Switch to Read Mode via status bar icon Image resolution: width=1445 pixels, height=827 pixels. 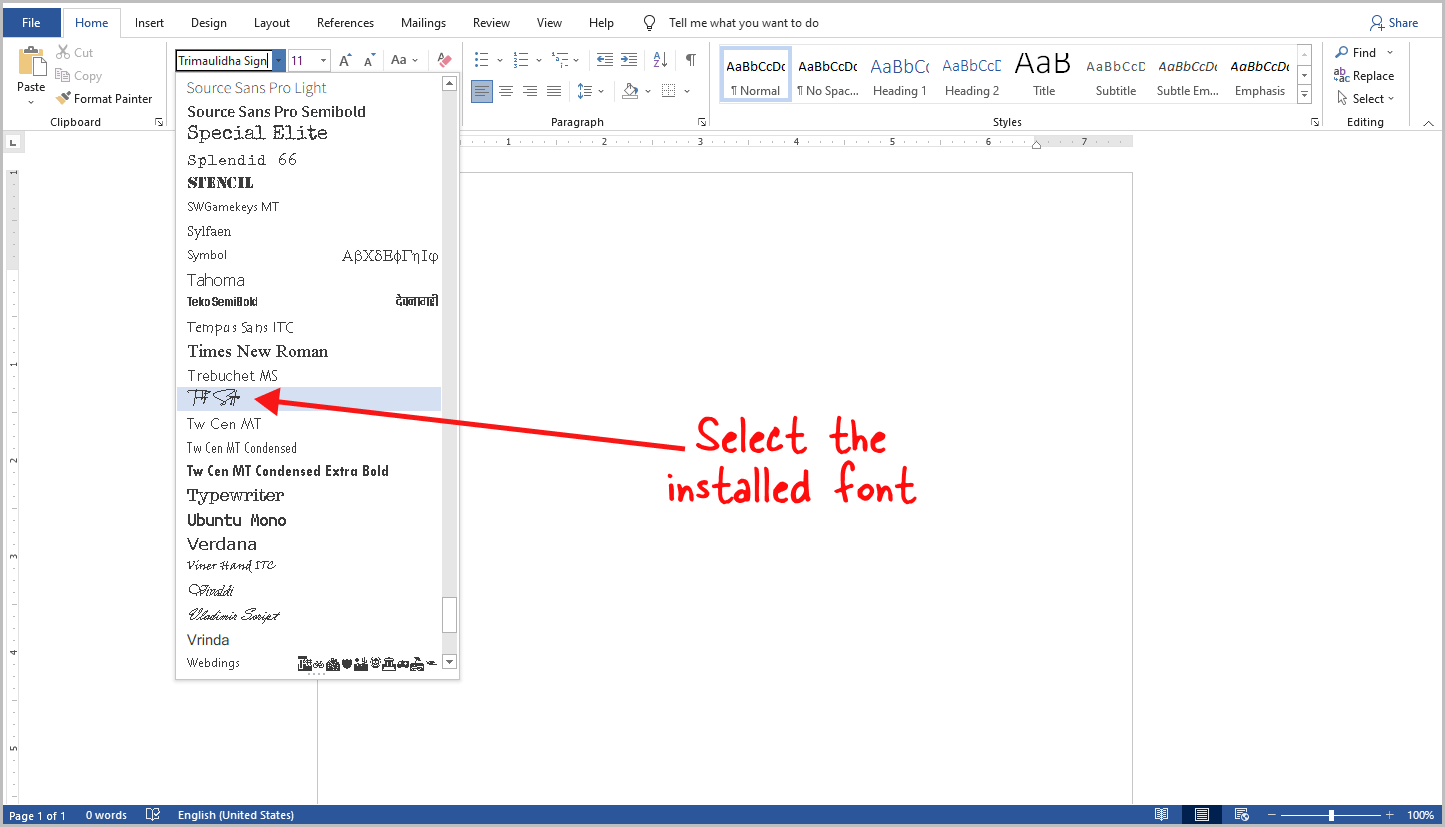click(1162, 814)
